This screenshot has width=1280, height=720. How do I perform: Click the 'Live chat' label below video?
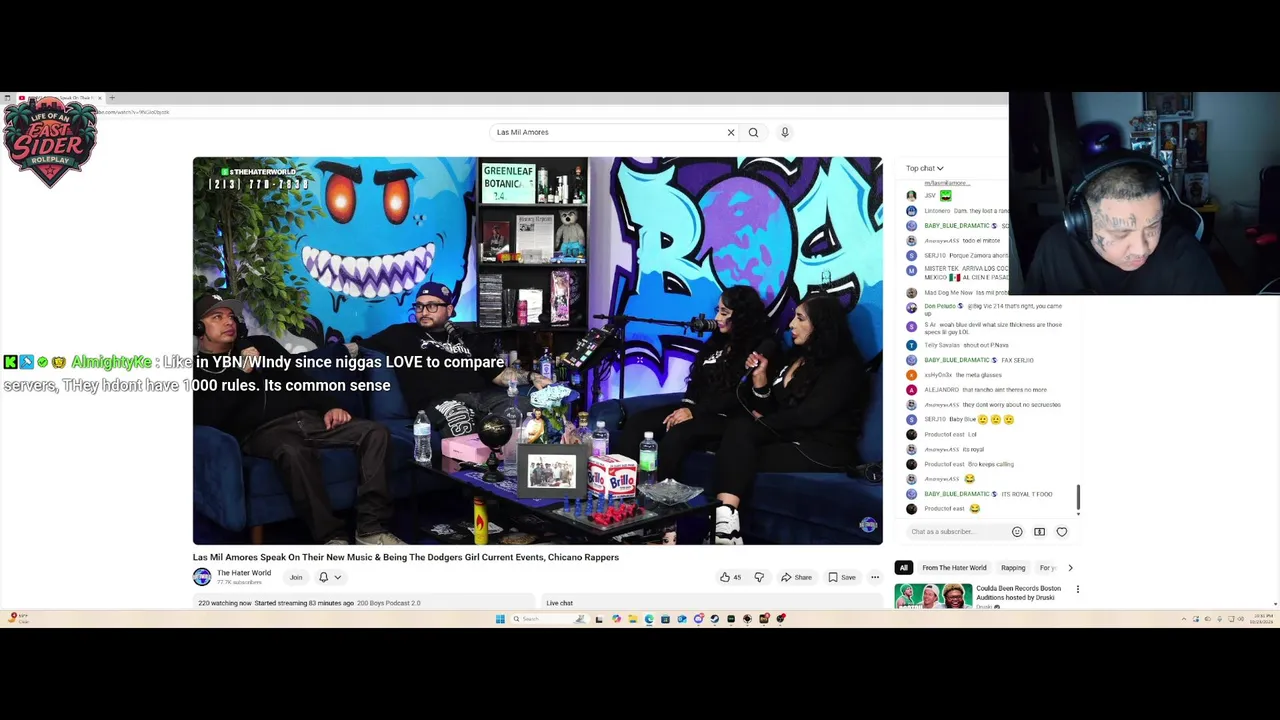point(560,603)
